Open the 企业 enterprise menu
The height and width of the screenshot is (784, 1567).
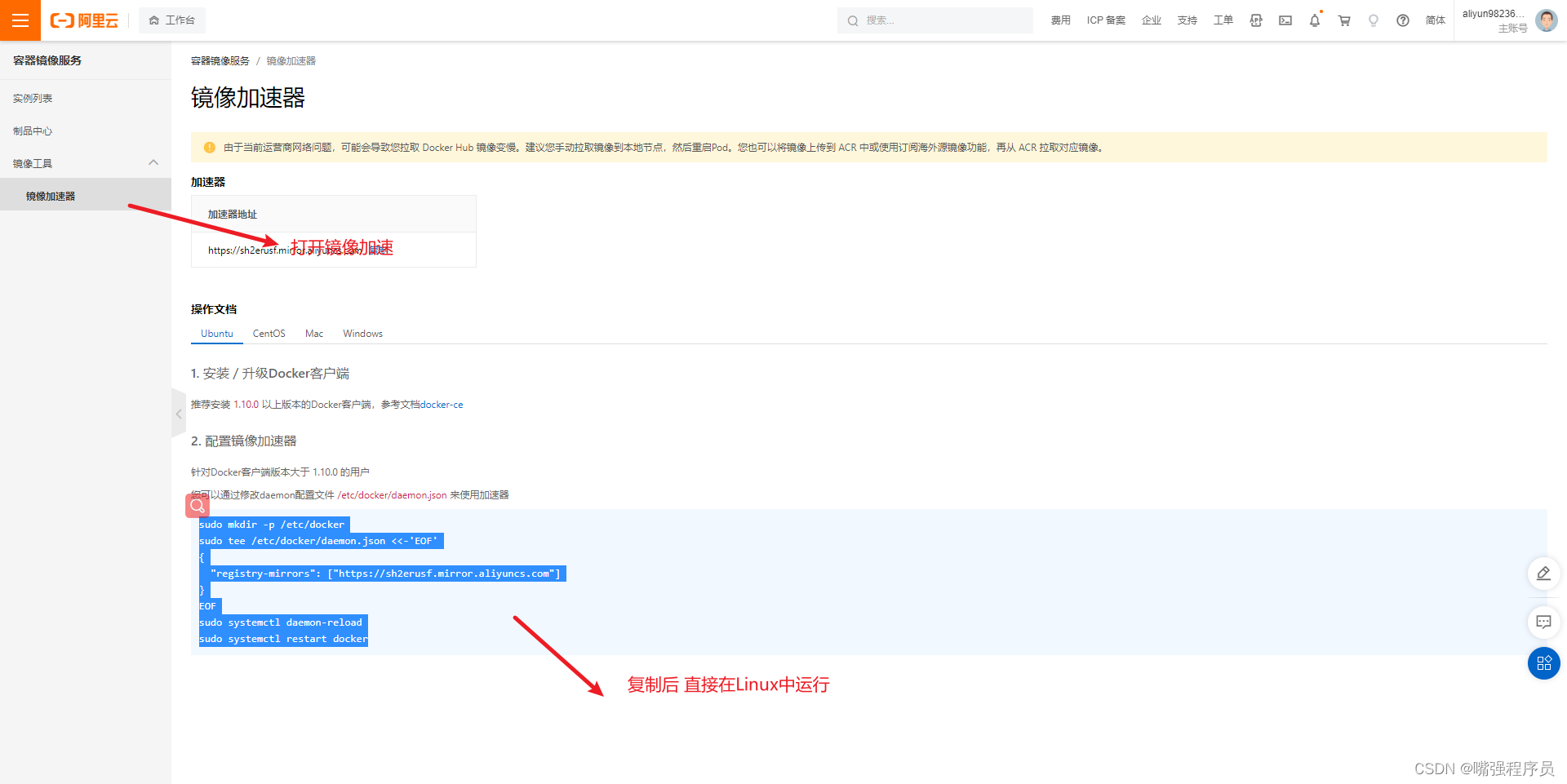[x=1152, y=20]
